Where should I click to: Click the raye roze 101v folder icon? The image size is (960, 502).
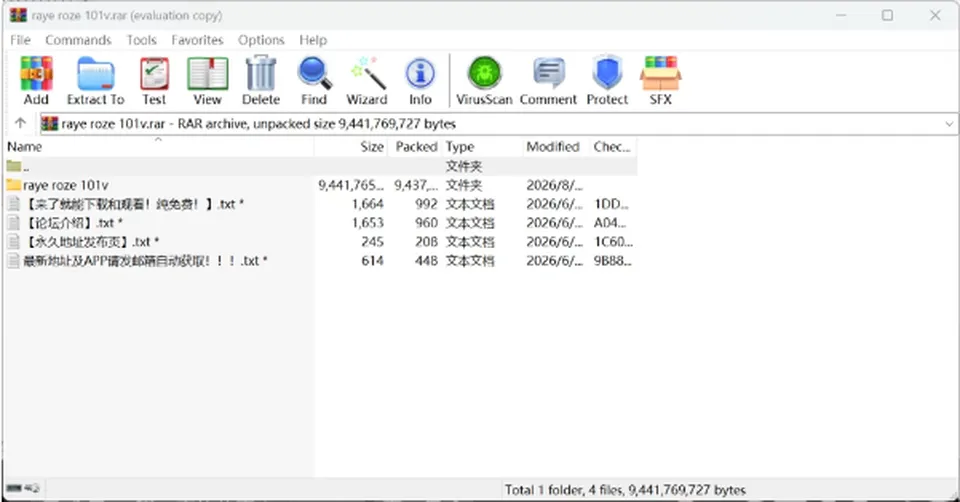13,185
